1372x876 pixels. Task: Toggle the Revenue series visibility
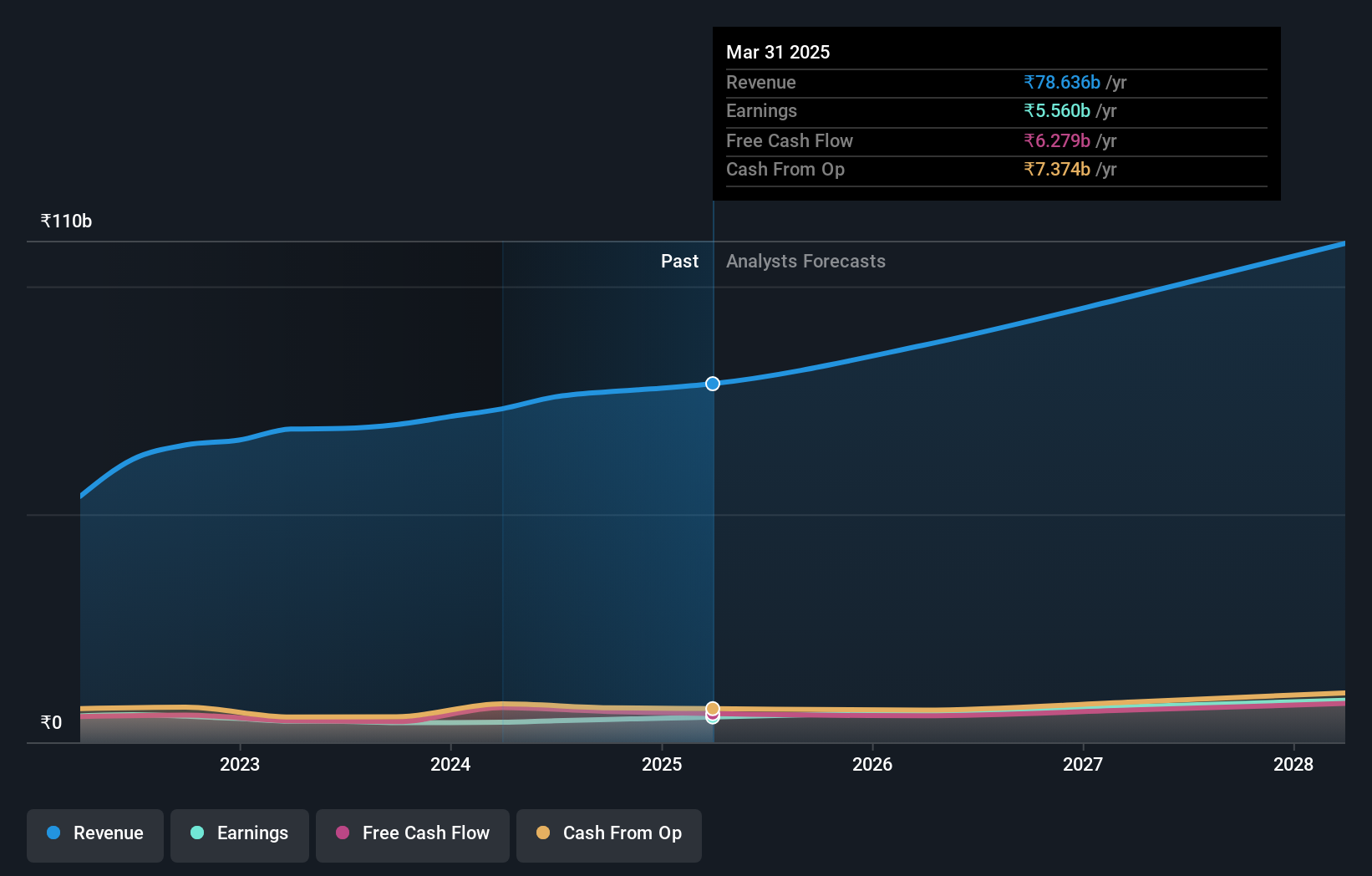tap(94, 834)
